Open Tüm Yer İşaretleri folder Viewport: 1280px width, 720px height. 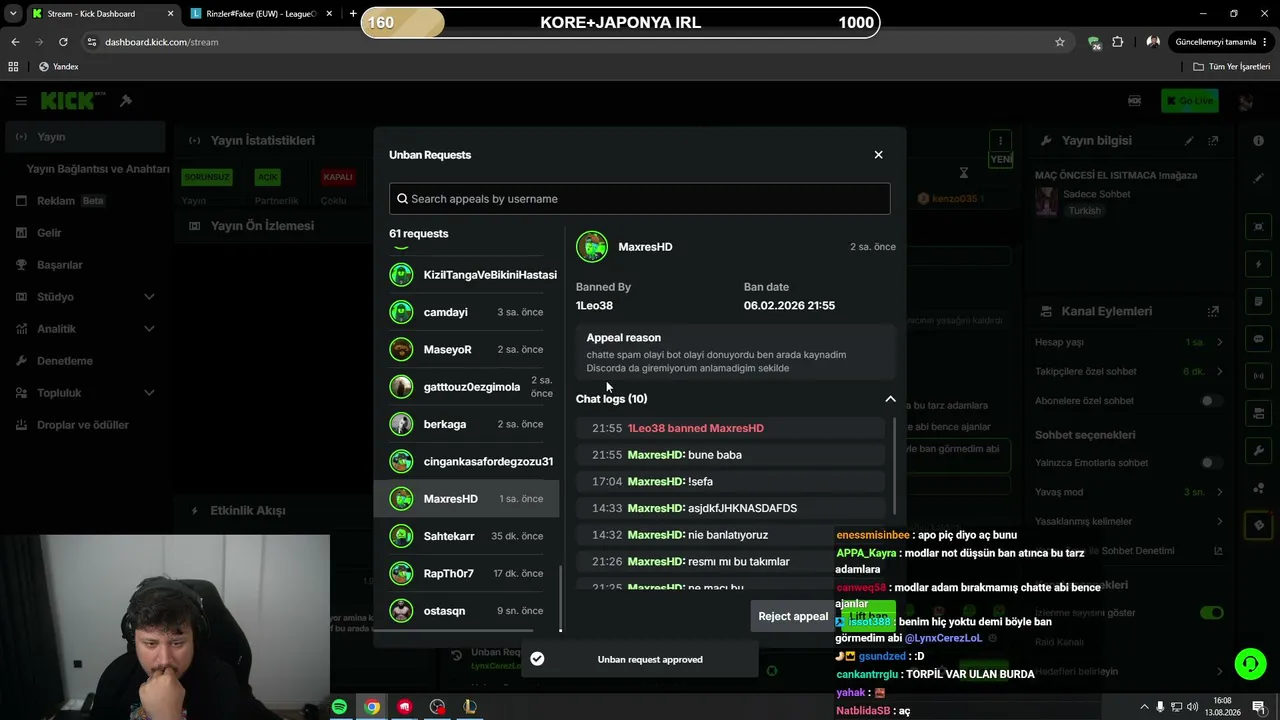[1232, 67]
